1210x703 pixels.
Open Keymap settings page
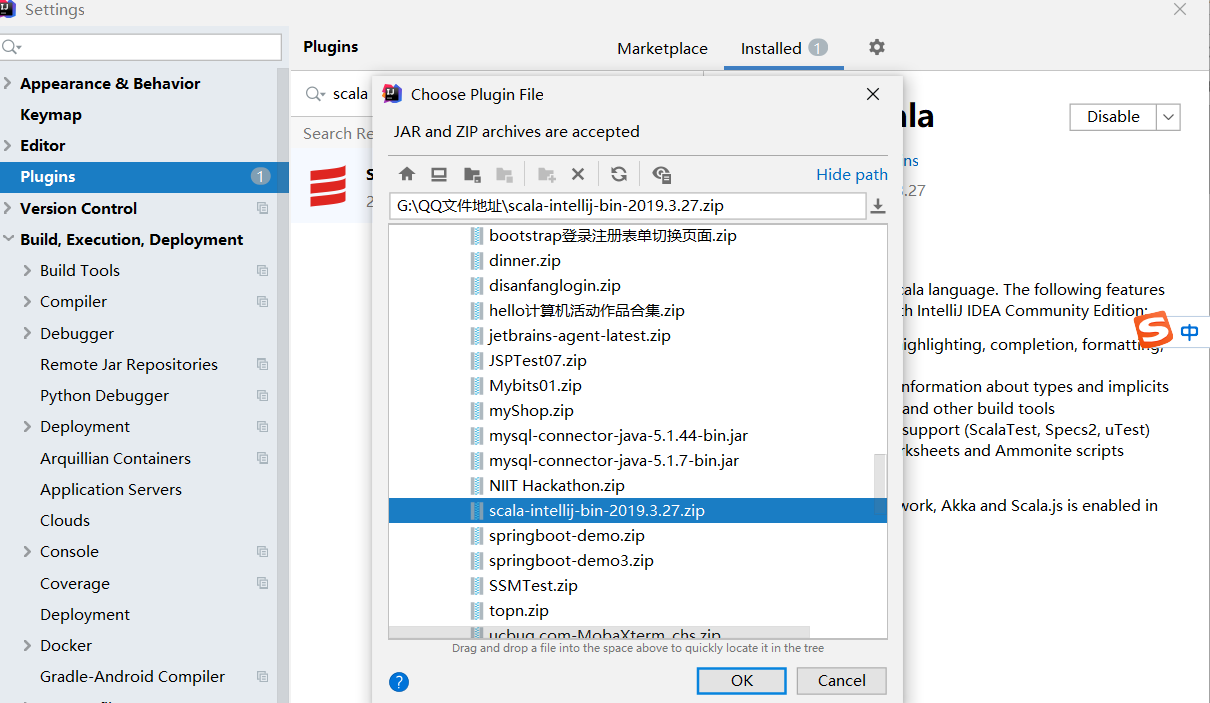point(51,114)
